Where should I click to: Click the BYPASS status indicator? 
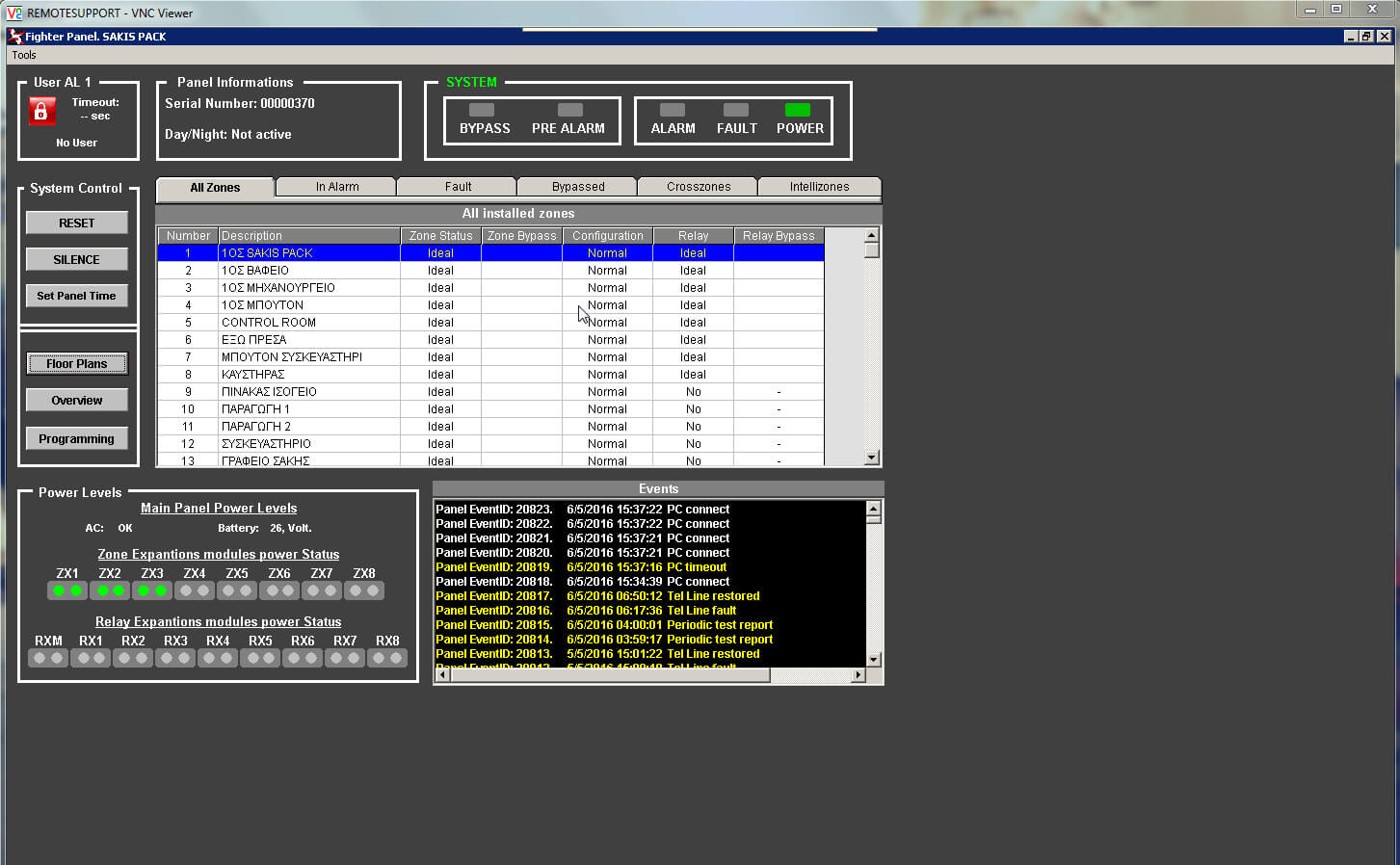pos(482,110)
